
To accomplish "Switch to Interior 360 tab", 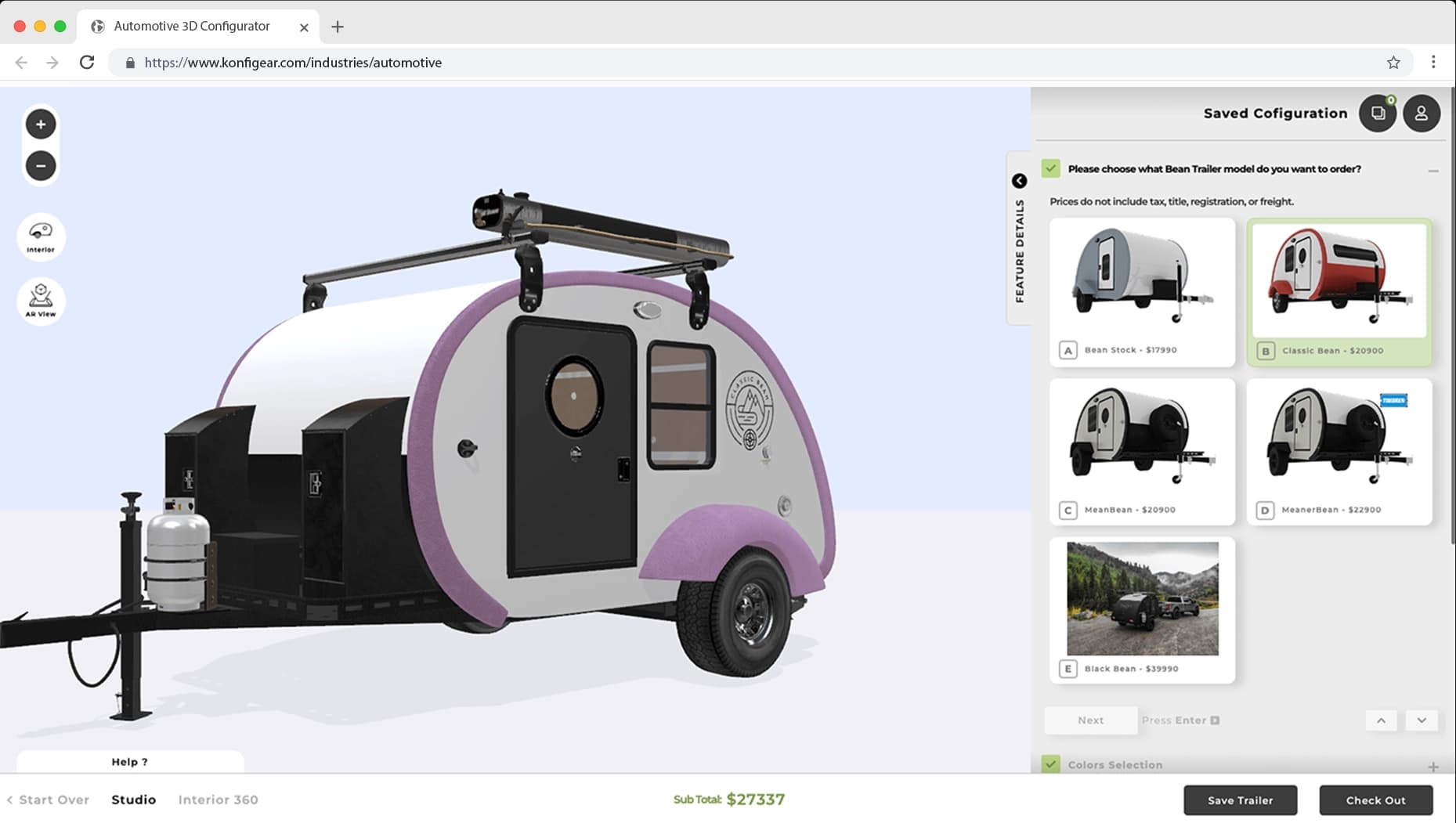I will click(x=218, y=800).
